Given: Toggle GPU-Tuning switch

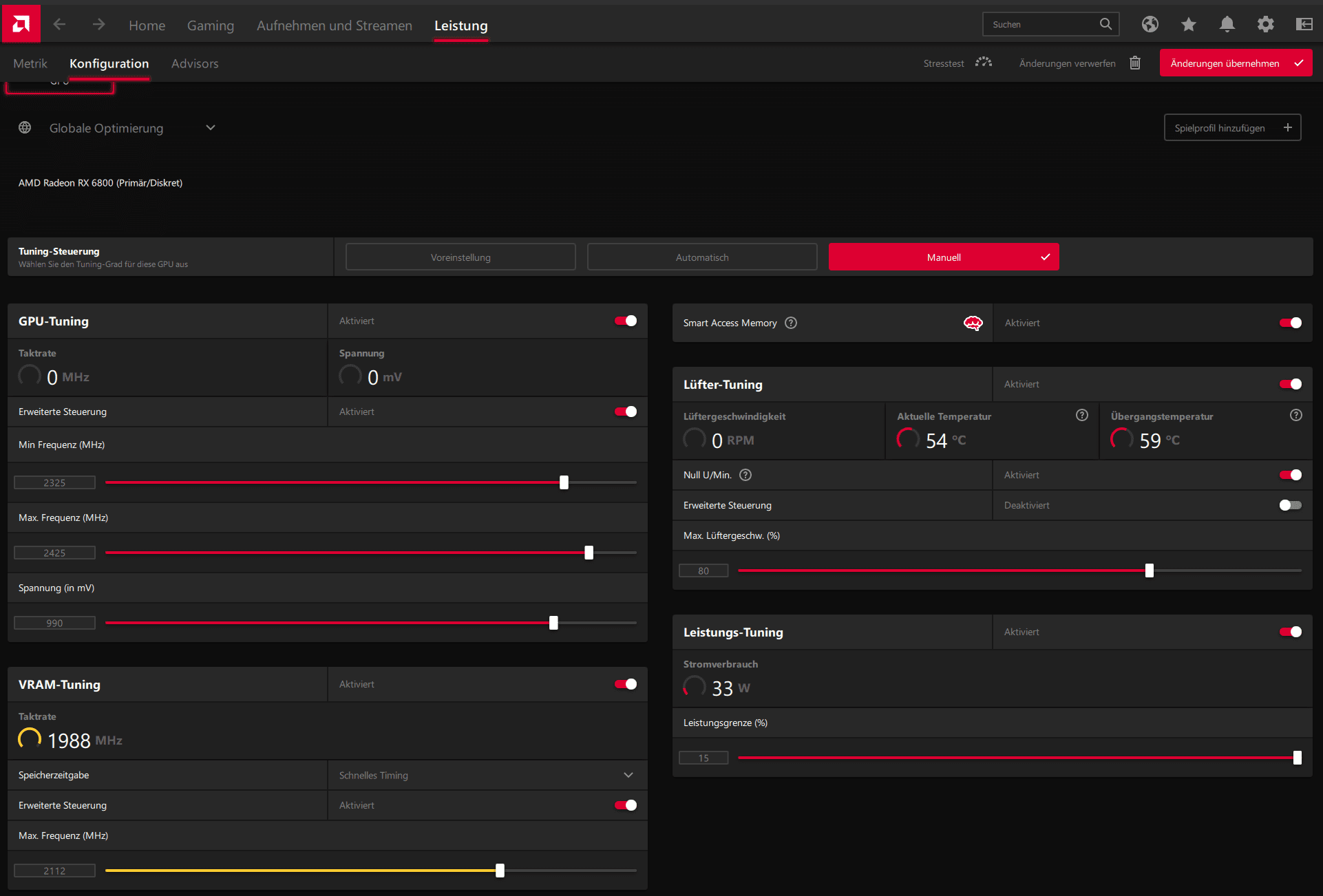Looking at the screenshot, I should coord(626,321).
